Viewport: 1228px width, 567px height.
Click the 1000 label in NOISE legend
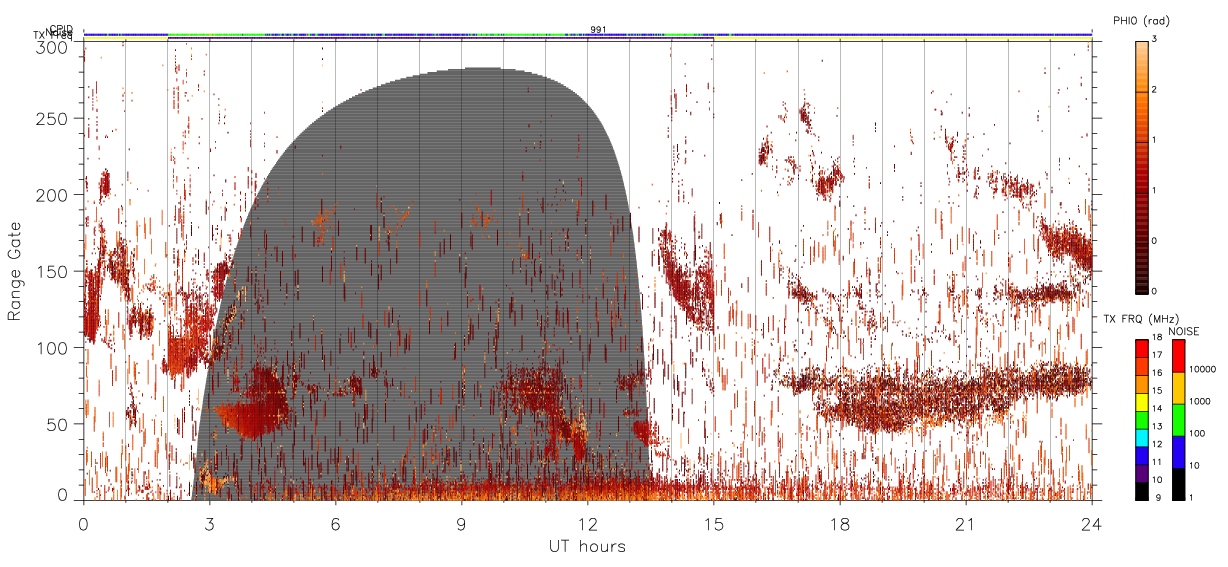coord(1199,401)
